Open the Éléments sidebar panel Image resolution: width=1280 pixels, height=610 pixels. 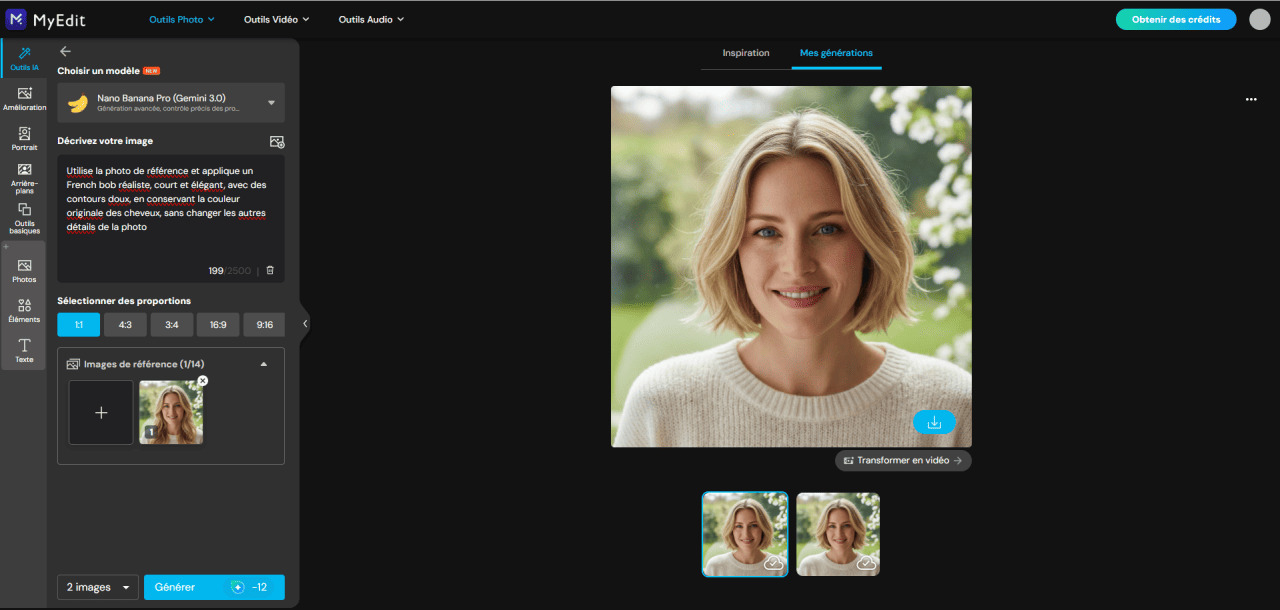point(24,311)
